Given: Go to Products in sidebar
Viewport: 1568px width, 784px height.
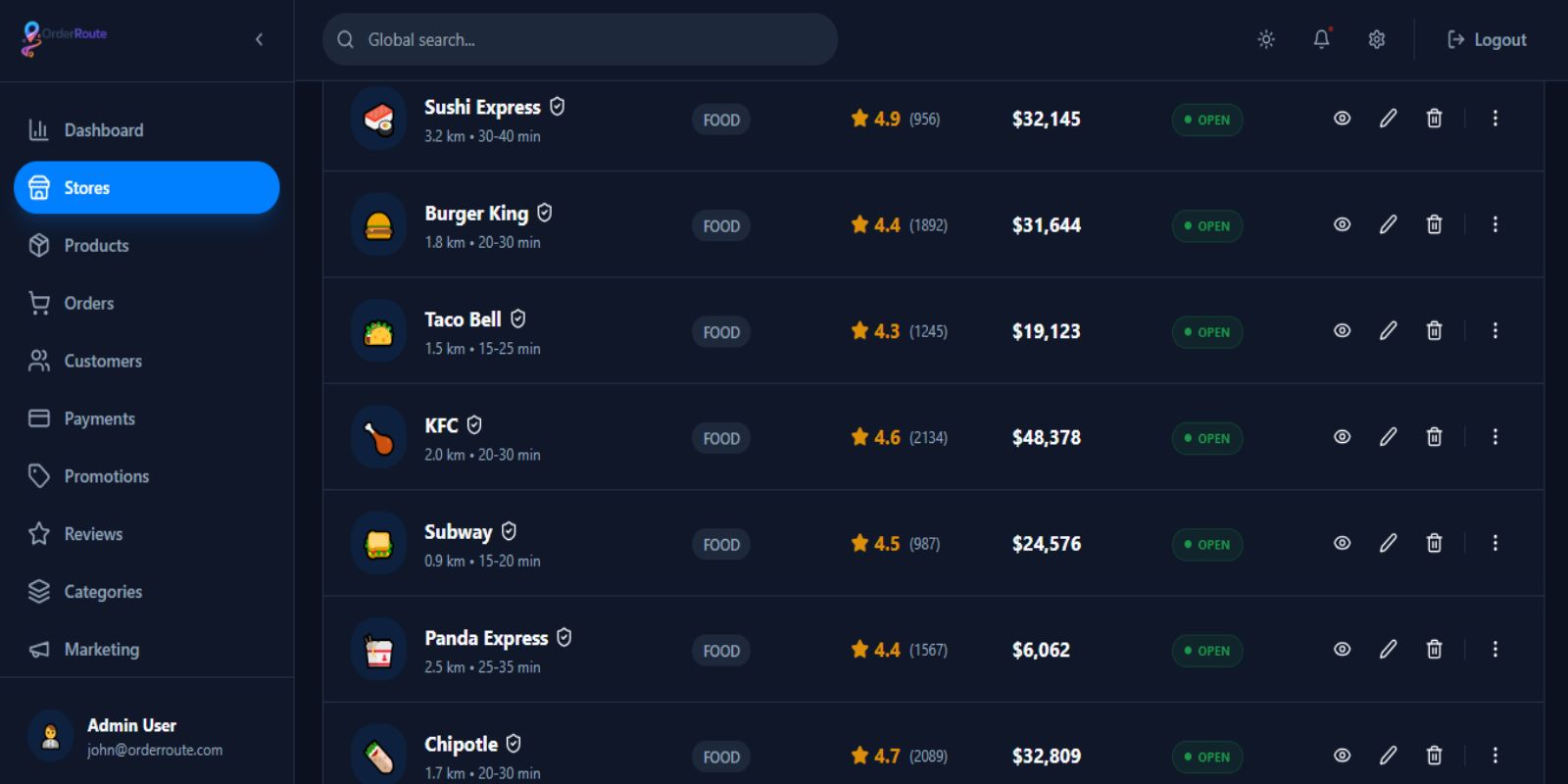Looking at the screenshot, I should coord(96,245).
